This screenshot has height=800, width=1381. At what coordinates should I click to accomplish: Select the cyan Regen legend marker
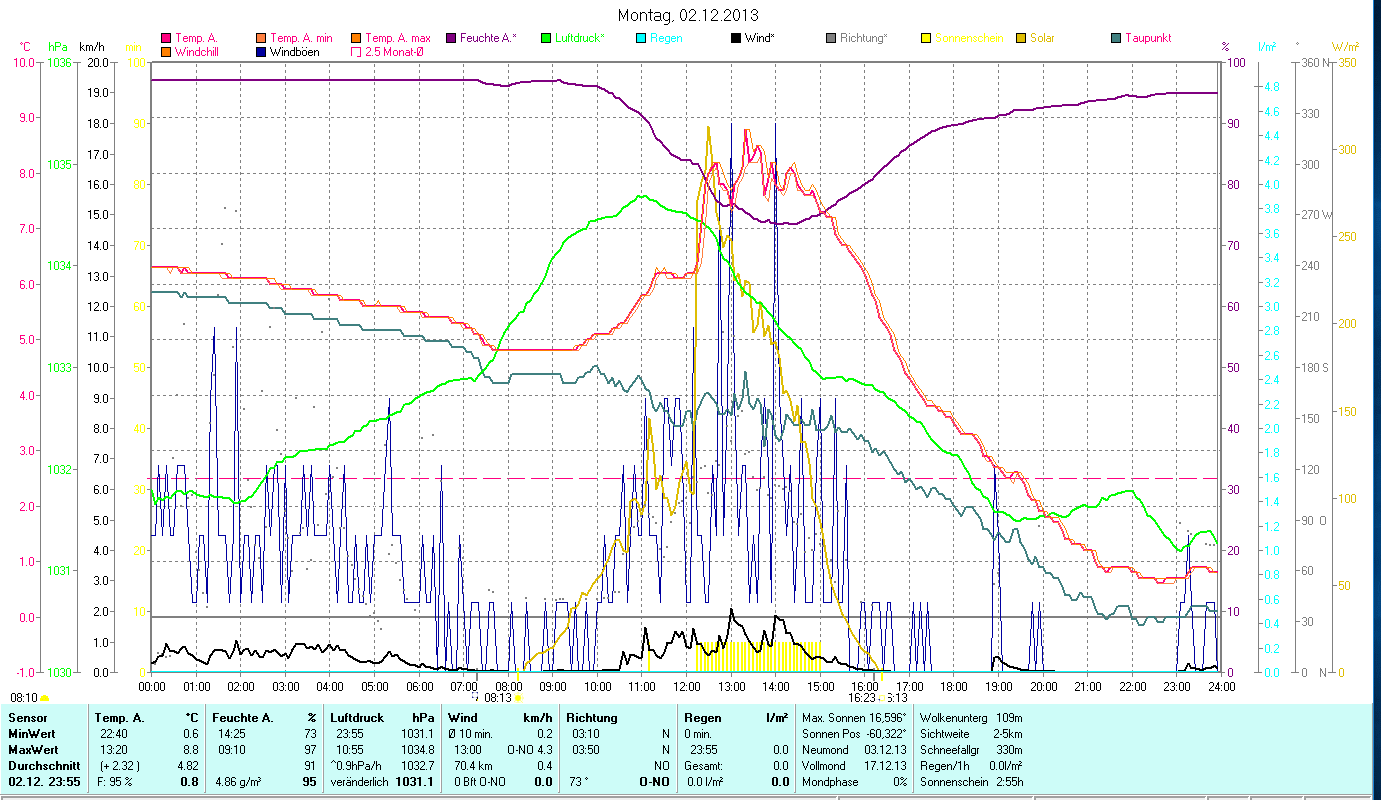pos(640,38)
